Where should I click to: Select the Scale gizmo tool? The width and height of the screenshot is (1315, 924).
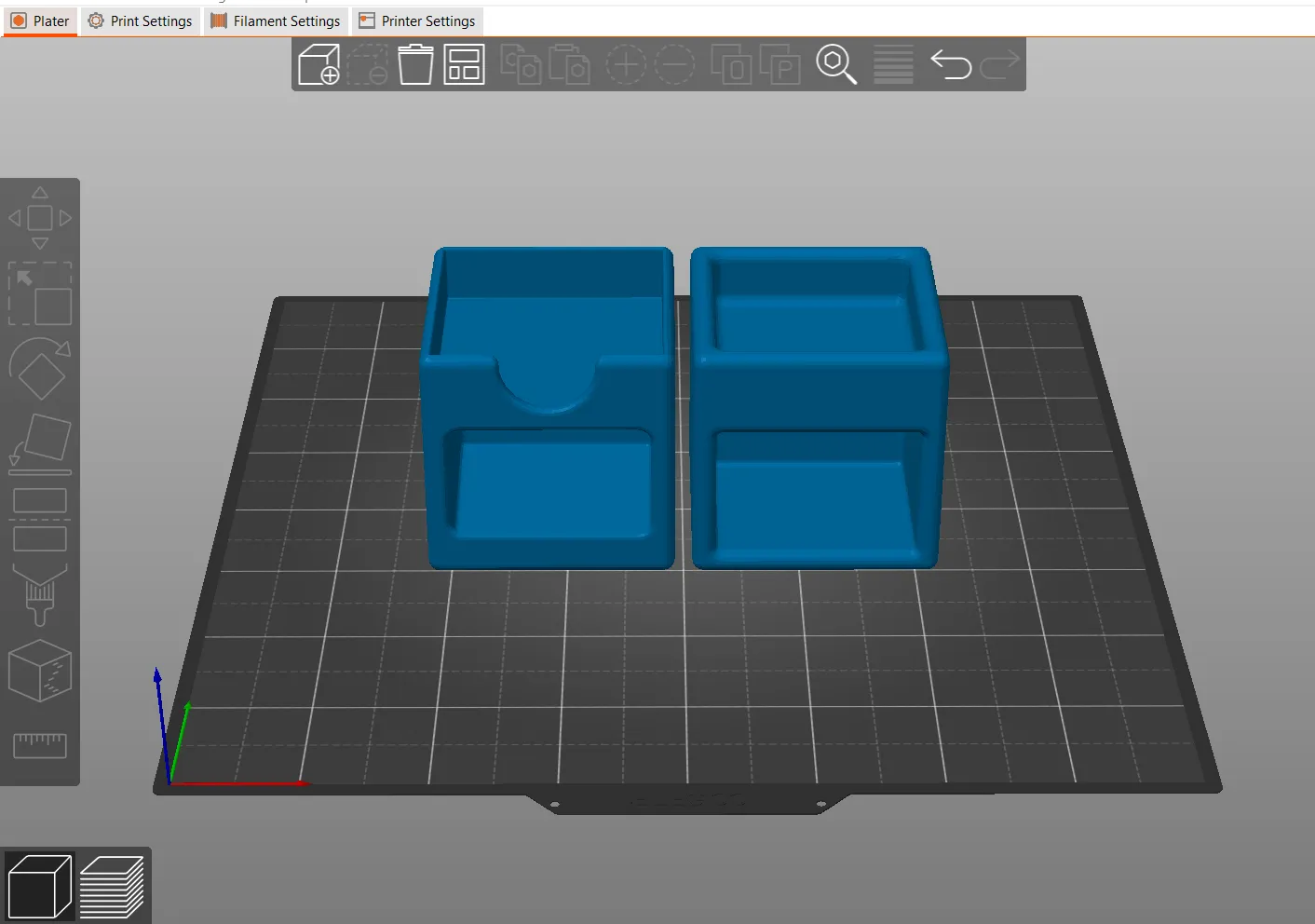40,293
